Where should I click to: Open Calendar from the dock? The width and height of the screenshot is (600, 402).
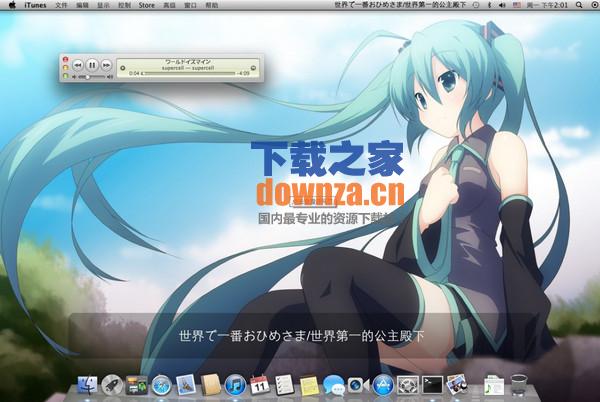260,384
